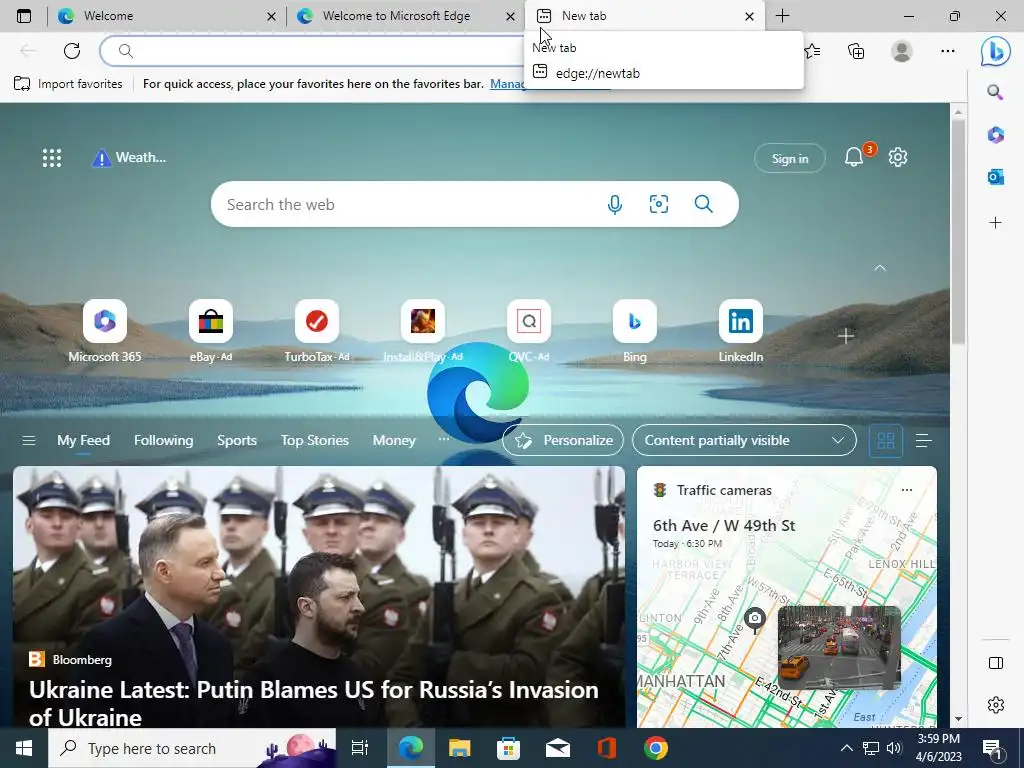Open sidebar settings gear at bottom

pos(996,705)
